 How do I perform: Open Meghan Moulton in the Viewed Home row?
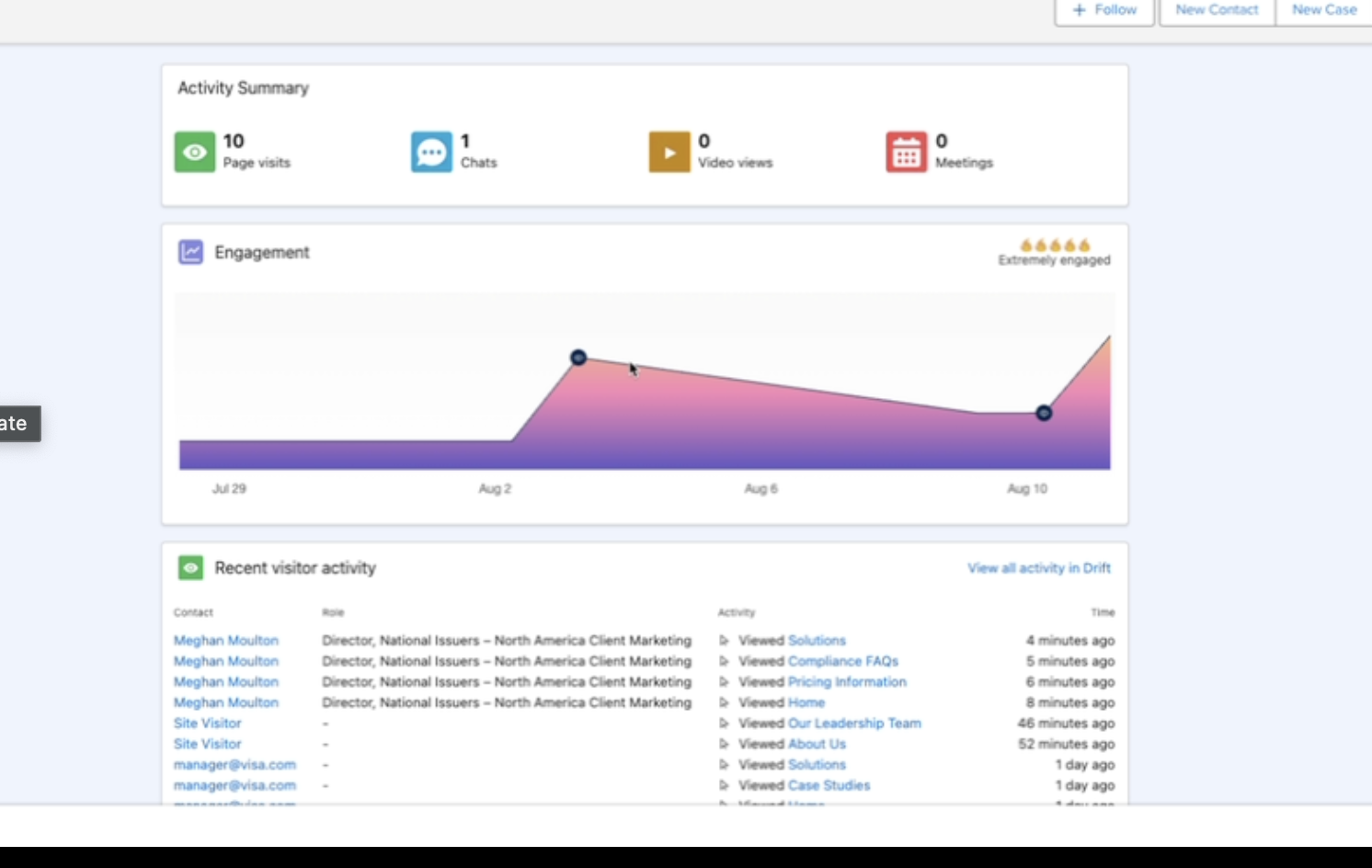point(226,702)
